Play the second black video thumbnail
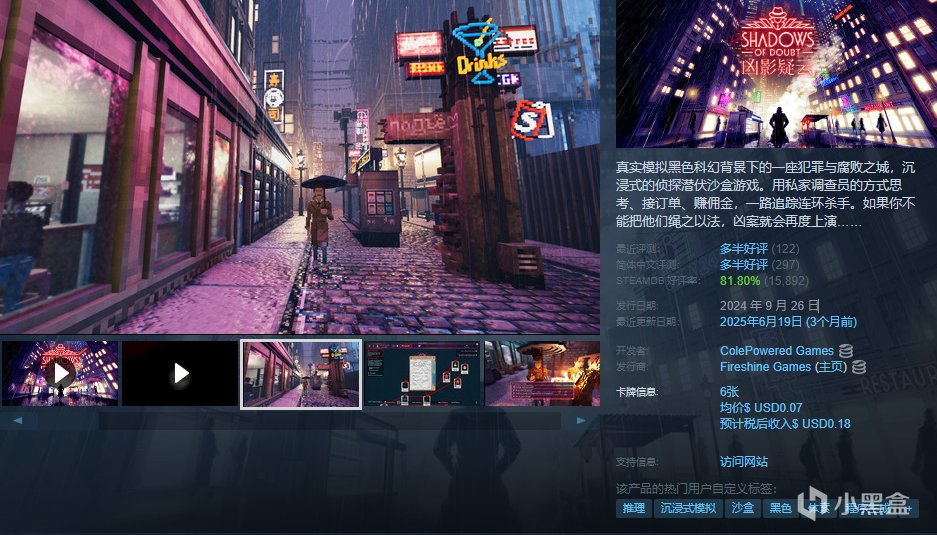The image size is (937, 535). click(x=180, y=374)
